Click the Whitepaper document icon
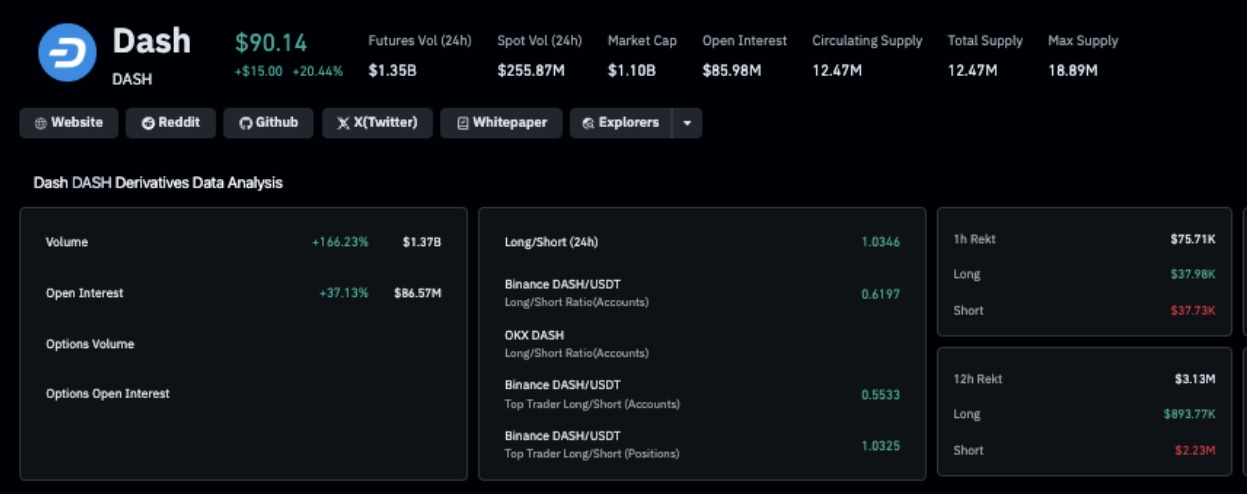The width and height of the screenshot is (1250, 494). 463,123
